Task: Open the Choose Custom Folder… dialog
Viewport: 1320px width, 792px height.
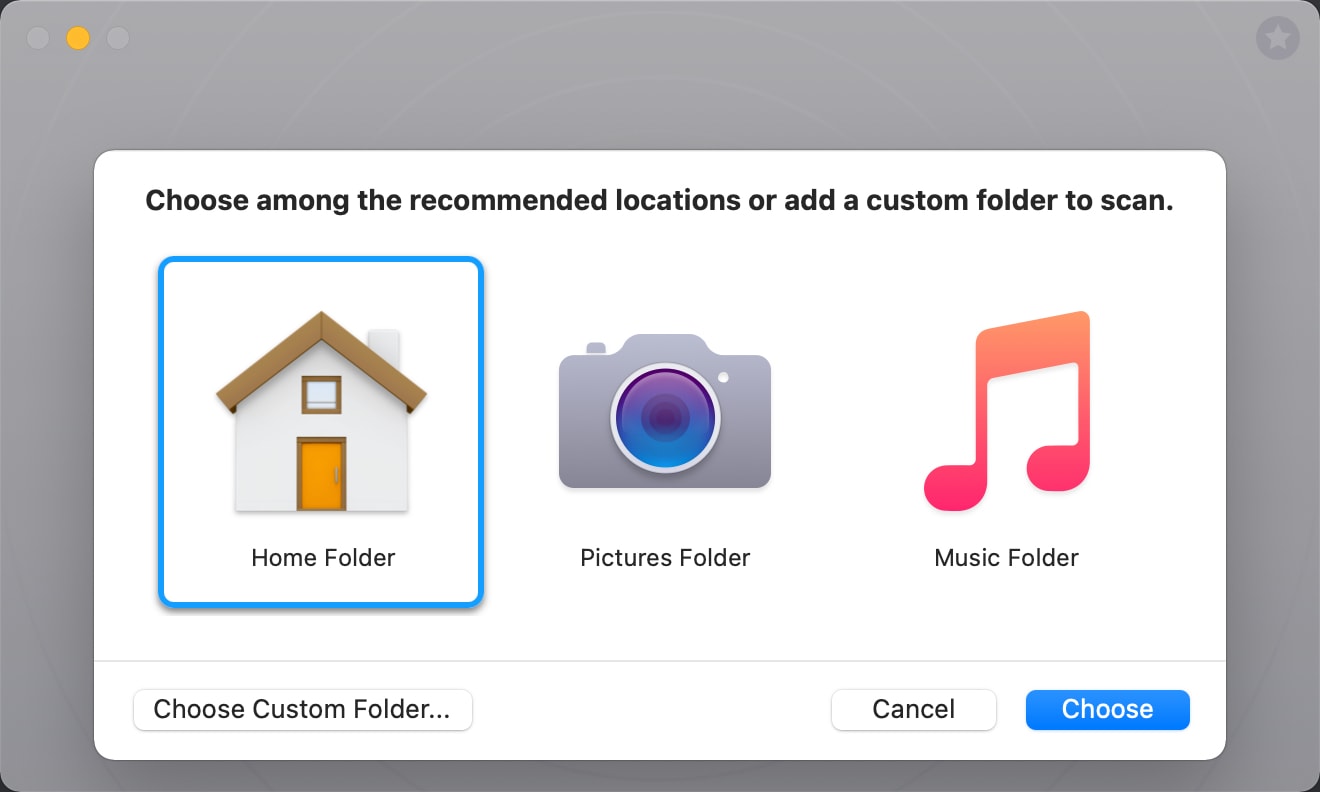Action: 302,709
